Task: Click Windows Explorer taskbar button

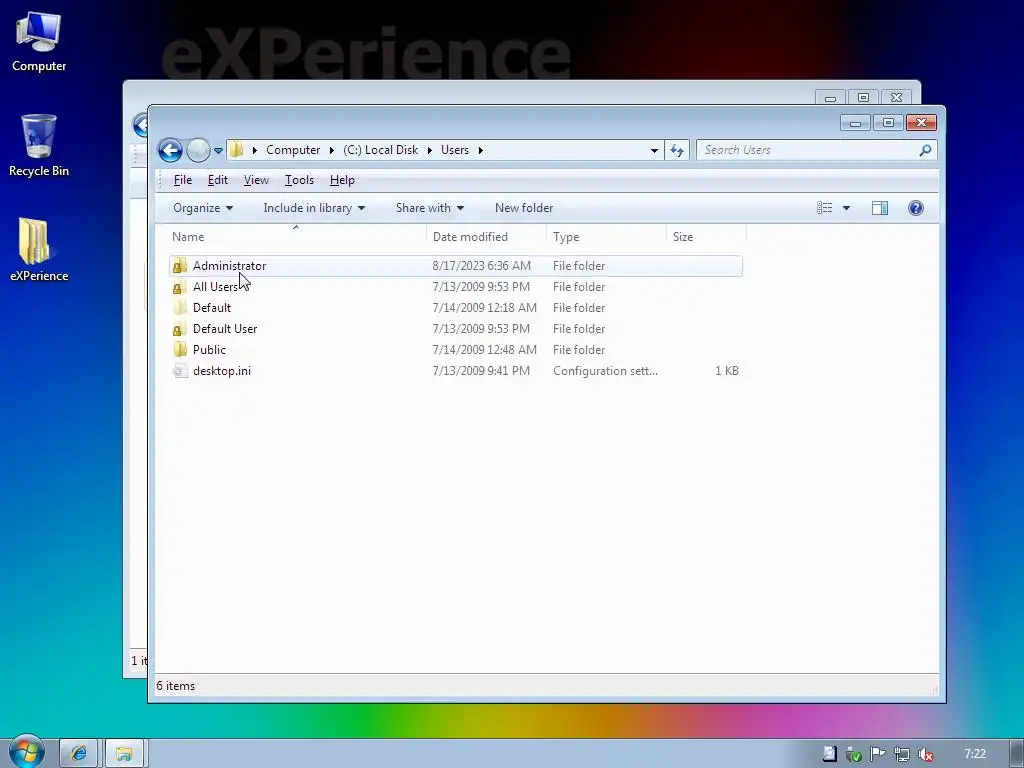Action: click(x=124, y=754)
